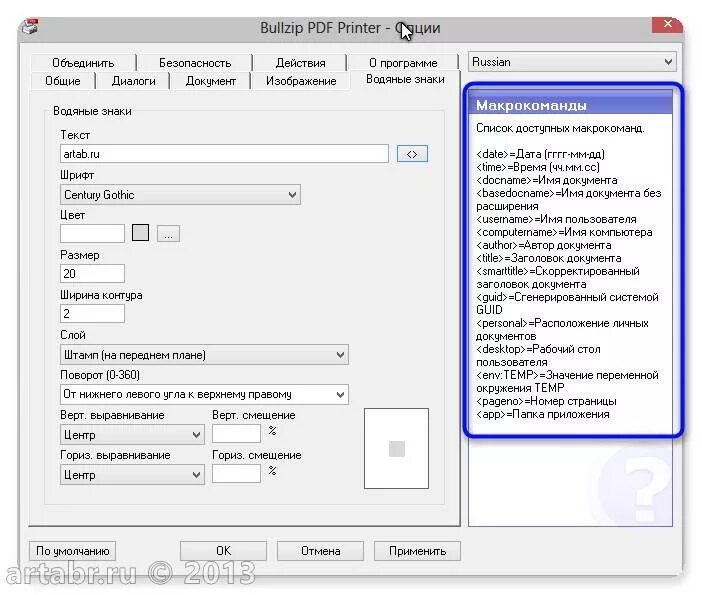
Task: Click the Верт. смещение field
Action: (236, 433)
